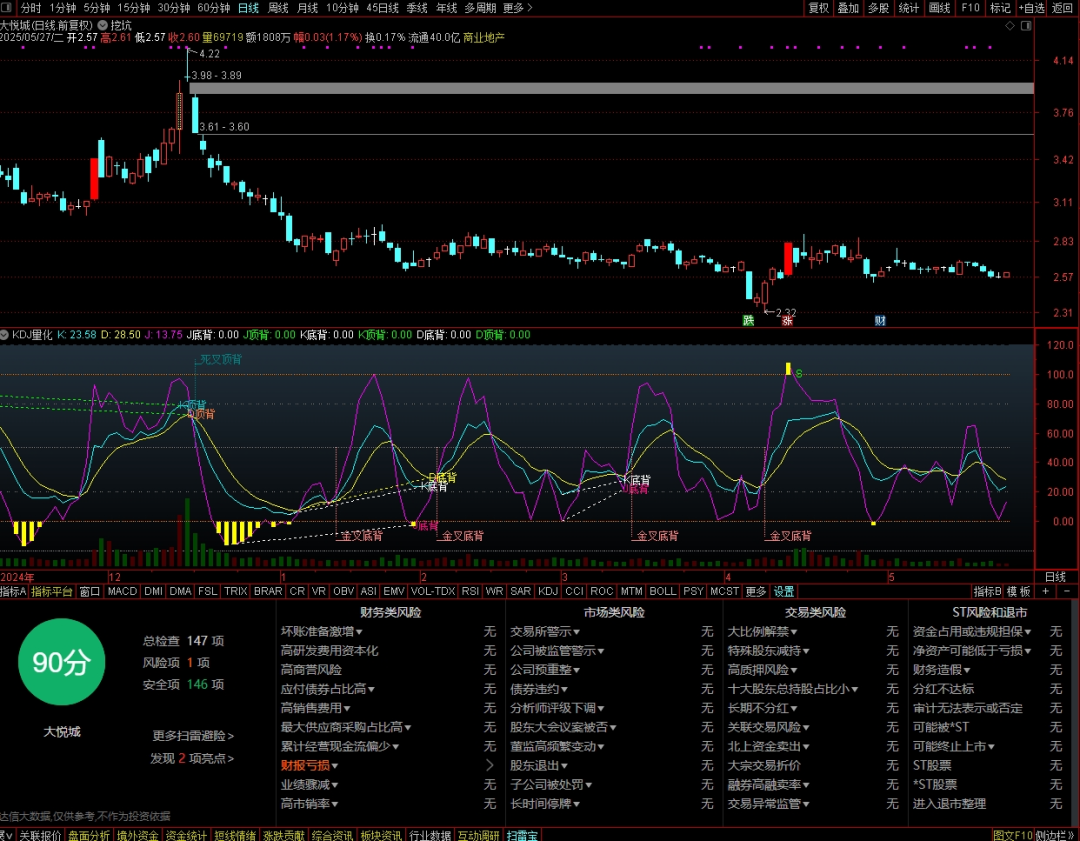The image size is (1080, 841).
Task: Toggle 复权 price adjustment
Action: pos(818,8)
